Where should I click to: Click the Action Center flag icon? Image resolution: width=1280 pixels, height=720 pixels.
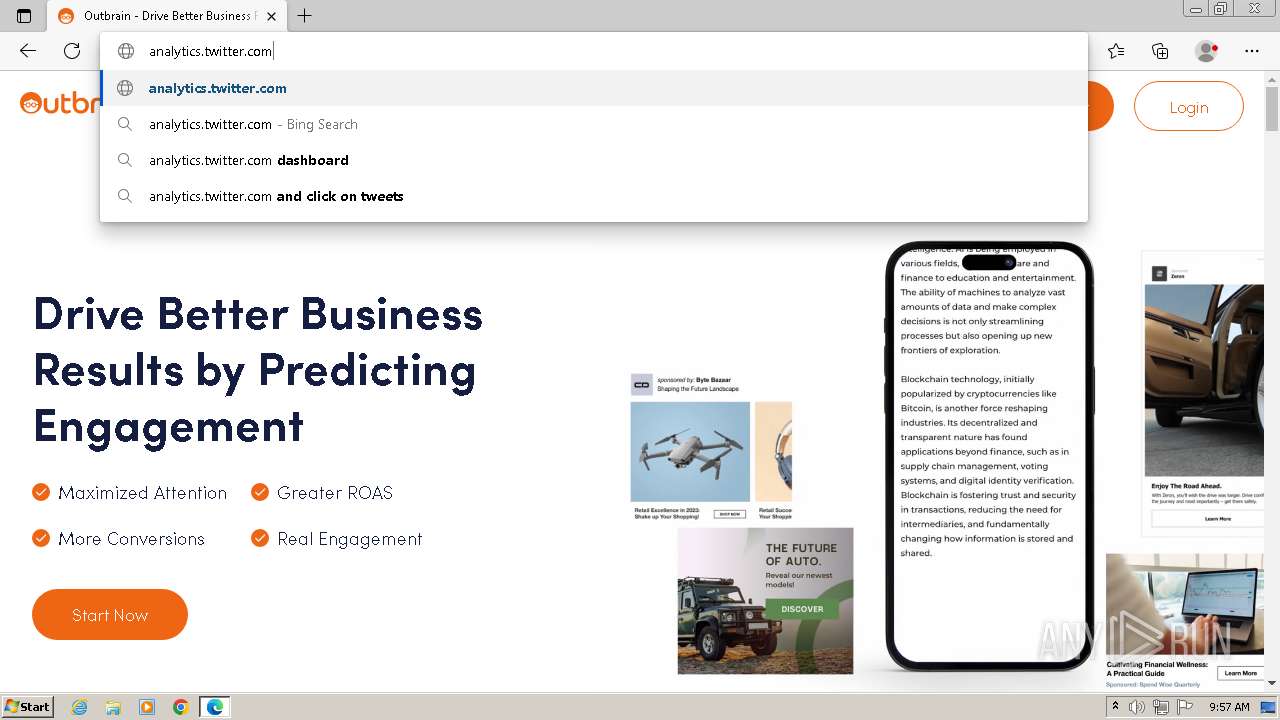point(1184,707)
